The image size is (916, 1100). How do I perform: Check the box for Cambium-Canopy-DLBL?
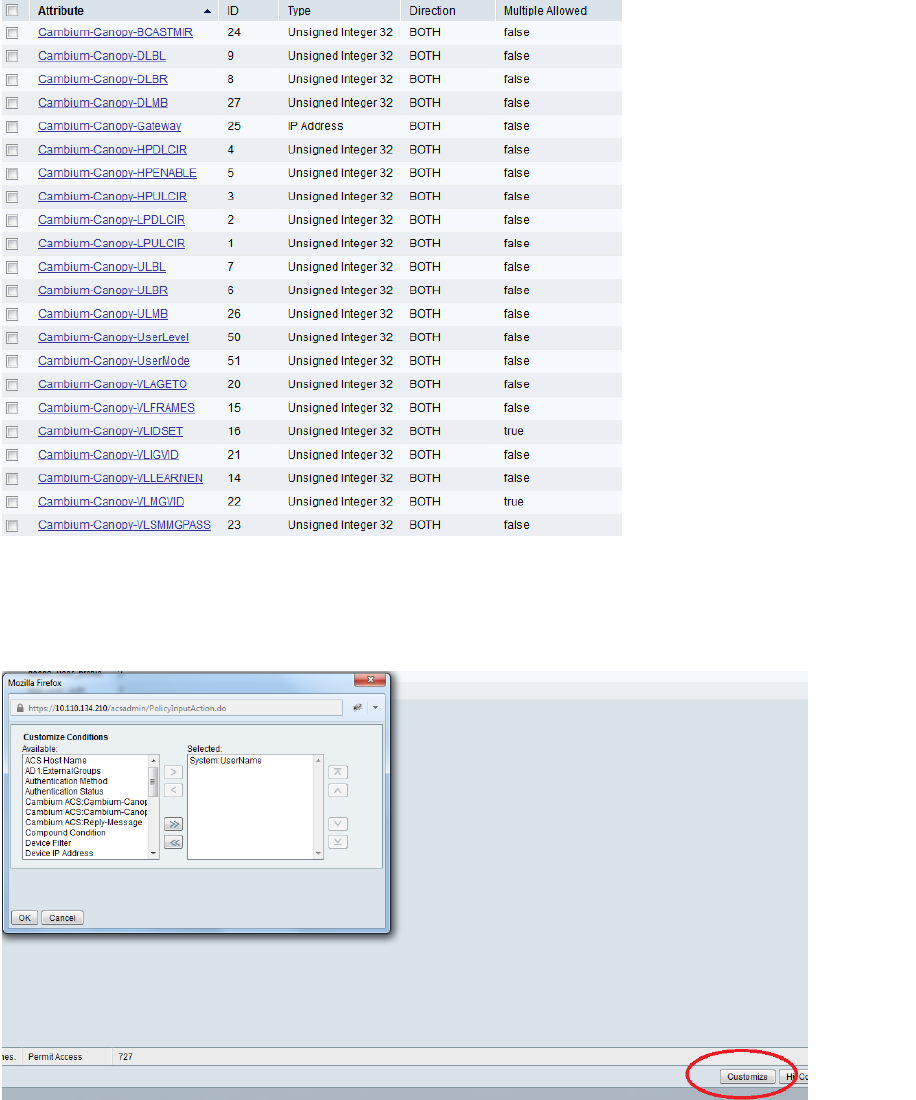pyautogui.click(x=12, y=56)
